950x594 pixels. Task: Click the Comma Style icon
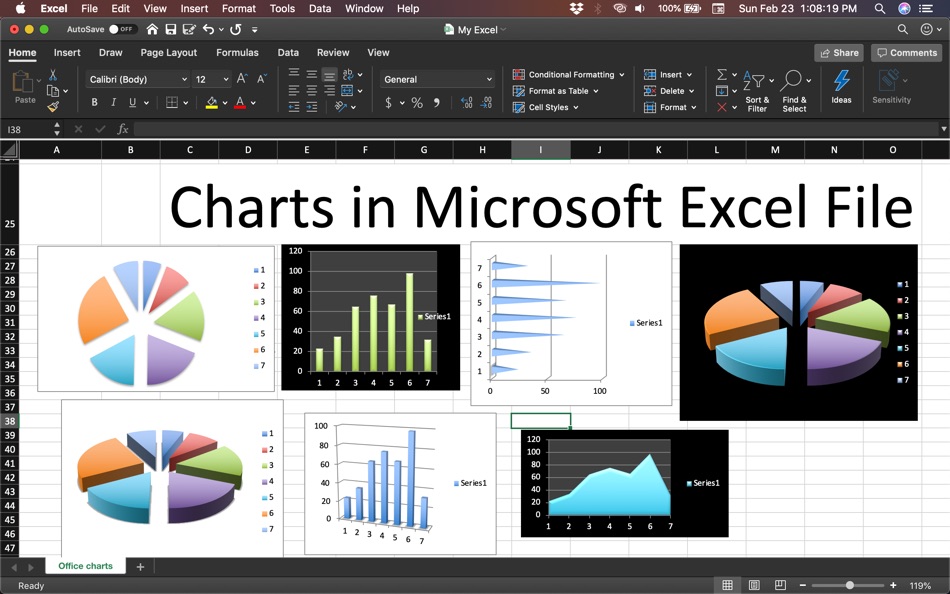tap(436, 102)
